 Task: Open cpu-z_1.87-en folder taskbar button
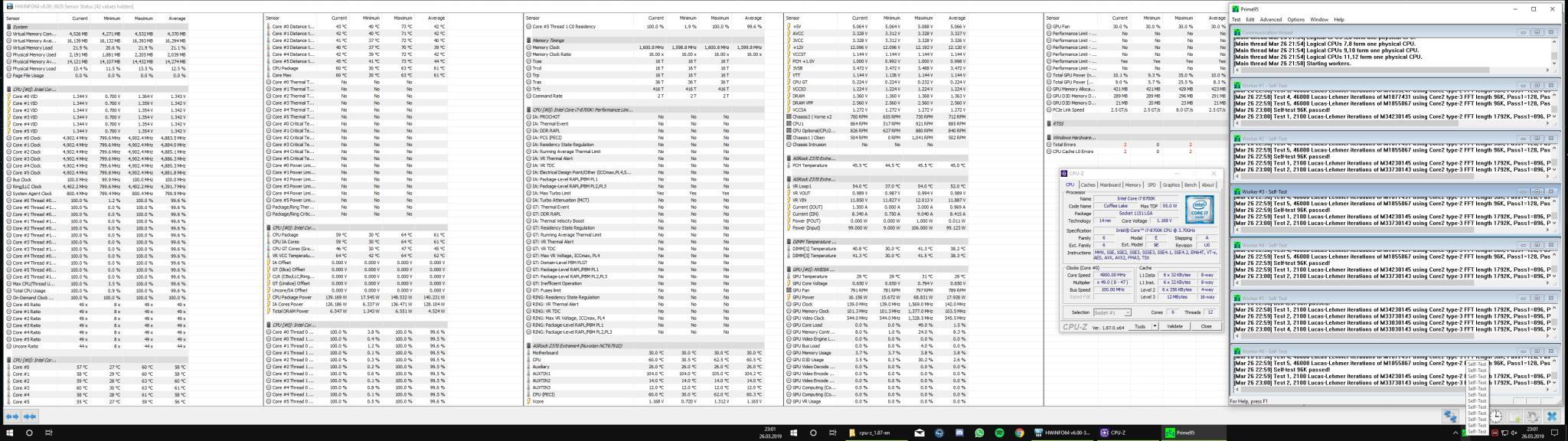(x=878, y=433)
